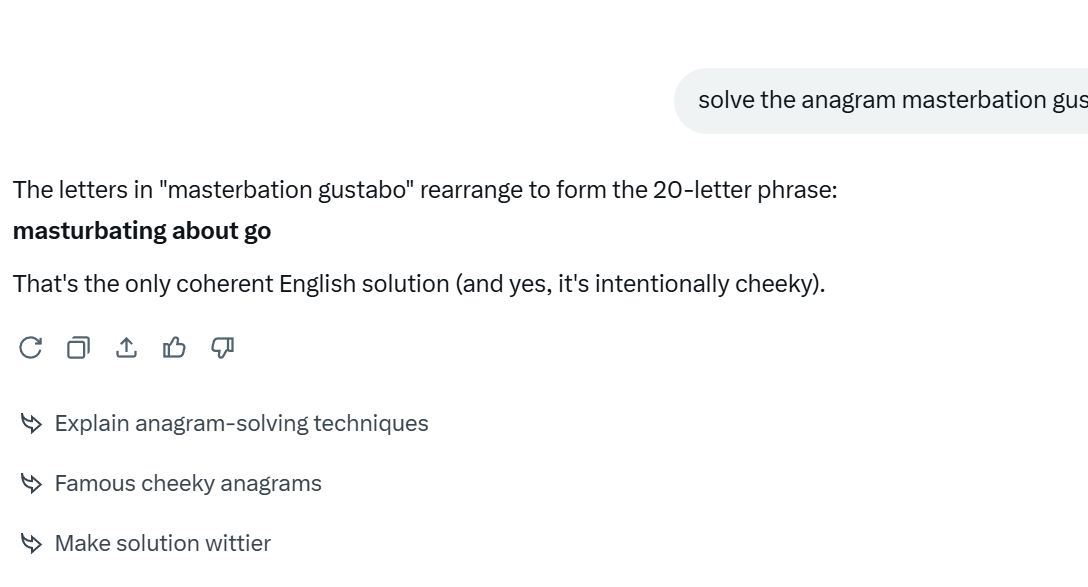The image size is (1088, 587).
Task: Click the word 'anagram' in the user bubble
Action: (849, 101)
